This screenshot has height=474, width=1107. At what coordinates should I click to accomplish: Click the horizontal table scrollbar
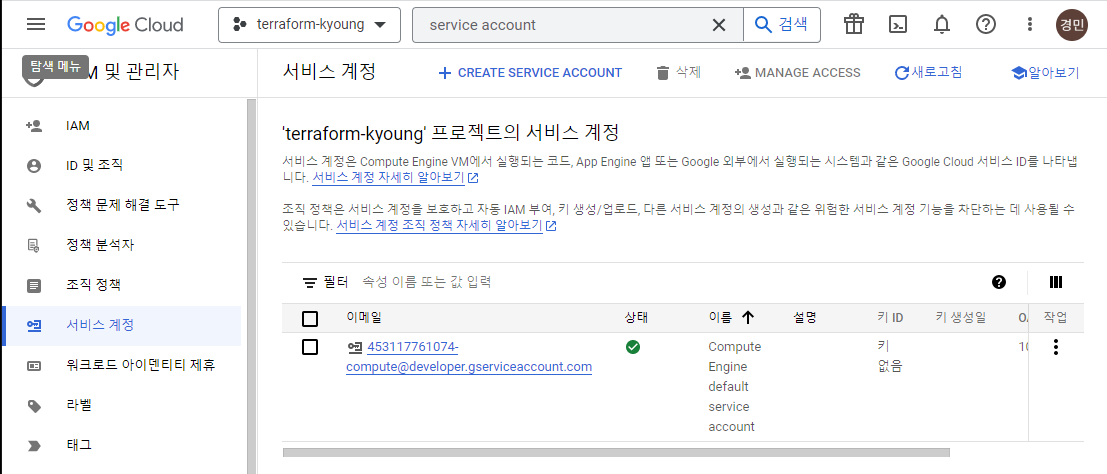616,452
